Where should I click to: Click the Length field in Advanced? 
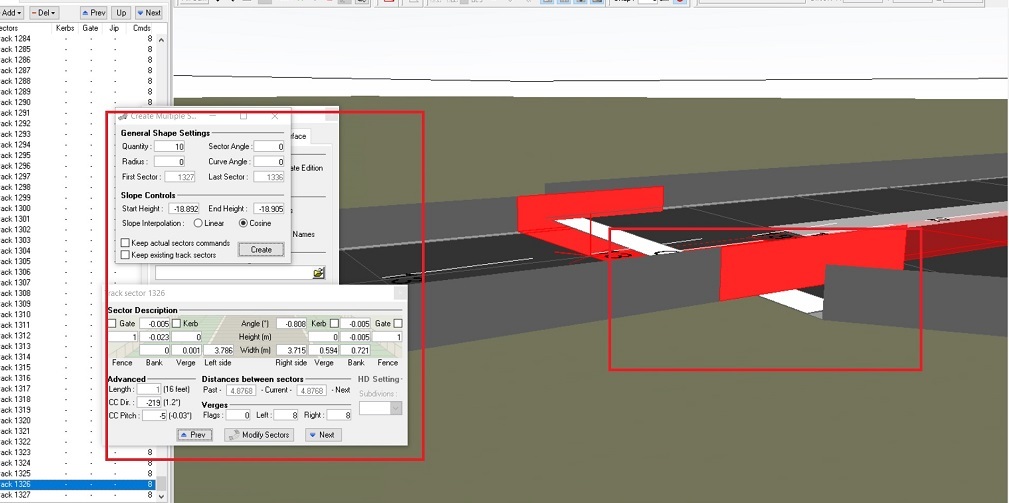click(149, 389)
